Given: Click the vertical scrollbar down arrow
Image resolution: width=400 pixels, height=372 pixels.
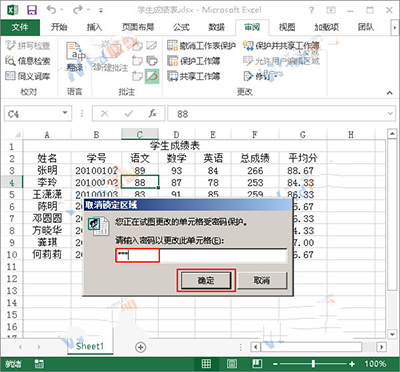Looking at the screenshot, I should pyautogui.click(x=392, y=334).
